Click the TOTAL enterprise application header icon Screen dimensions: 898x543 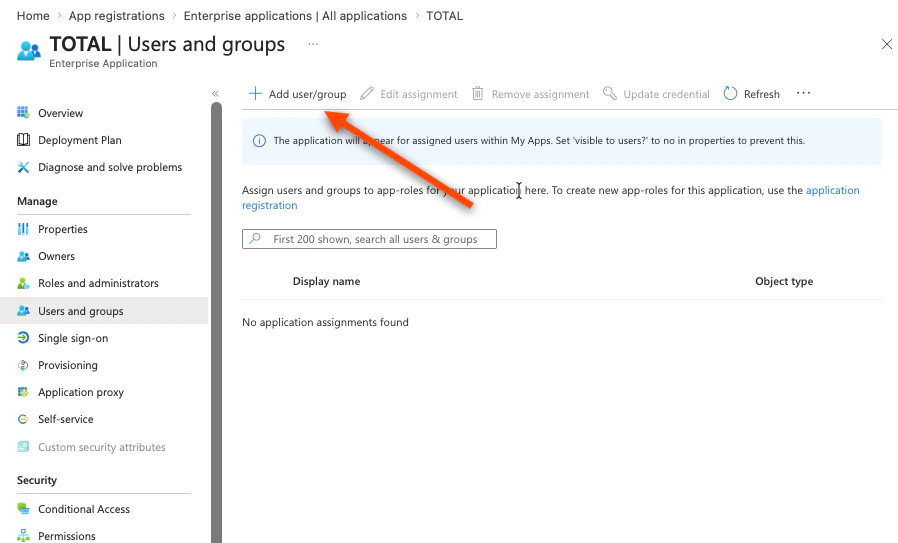tap(29, 51)
